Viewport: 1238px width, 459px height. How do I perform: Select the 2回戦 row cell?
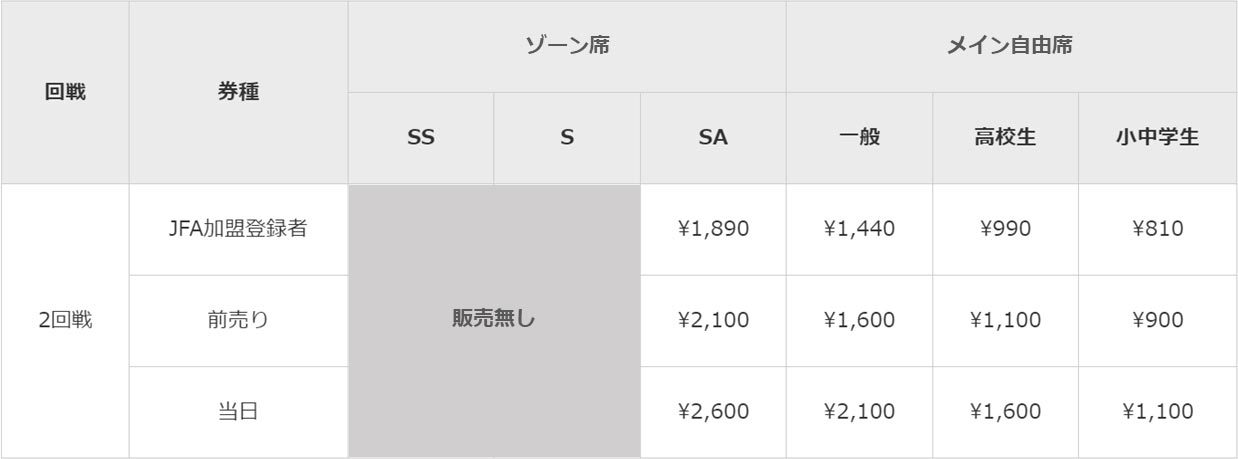65,321
